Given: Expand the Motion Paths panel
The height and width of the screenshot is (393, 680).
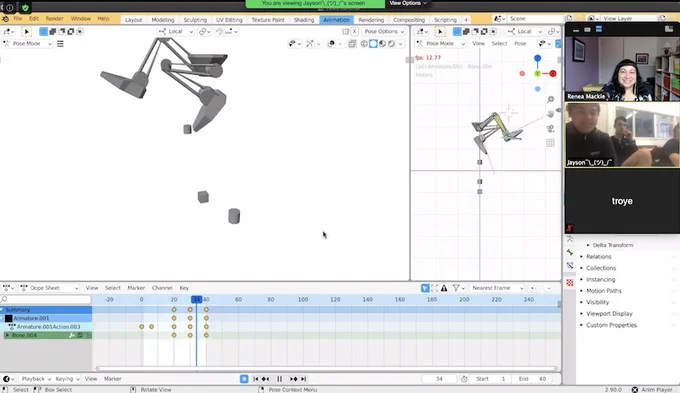Looking at the screenshot, I should pos(604,291).
